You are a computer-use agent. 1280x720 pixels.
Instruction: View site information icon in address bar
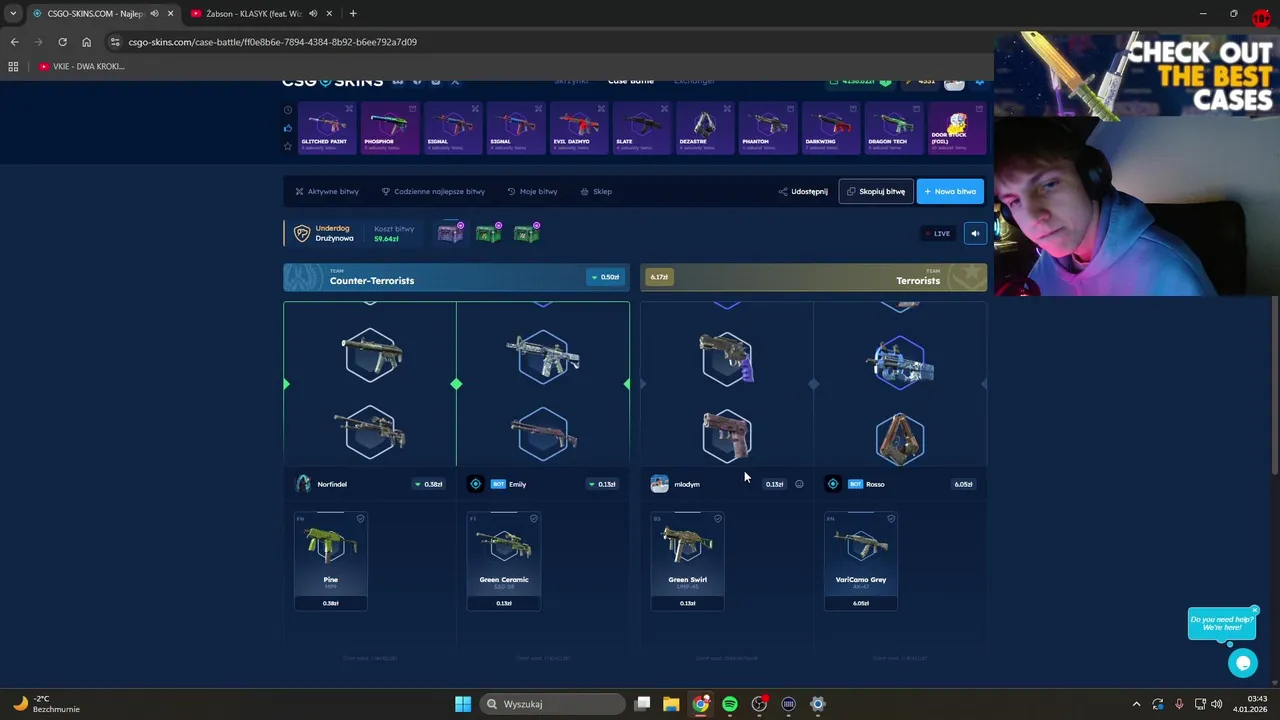click(x=115, y=42)
